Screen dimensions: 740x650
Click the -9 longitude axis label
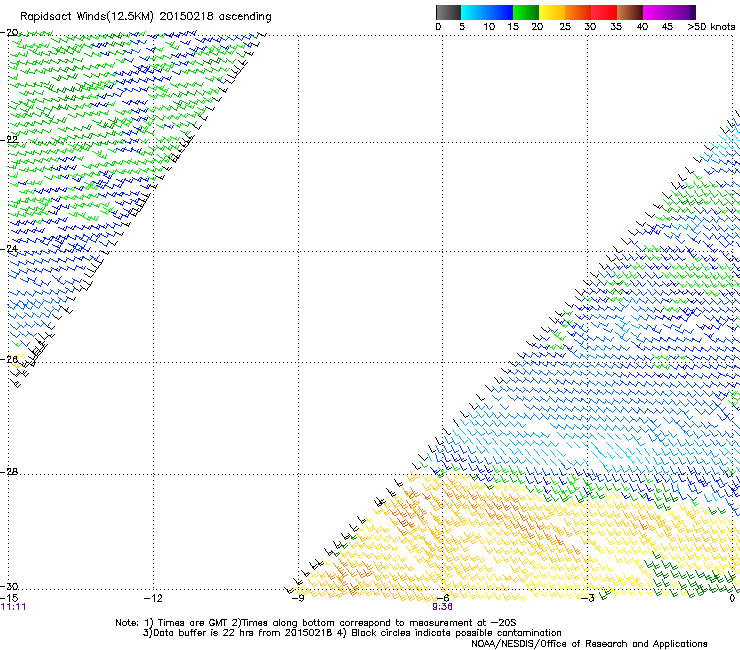pyautogui.click(x=298, y=598)
